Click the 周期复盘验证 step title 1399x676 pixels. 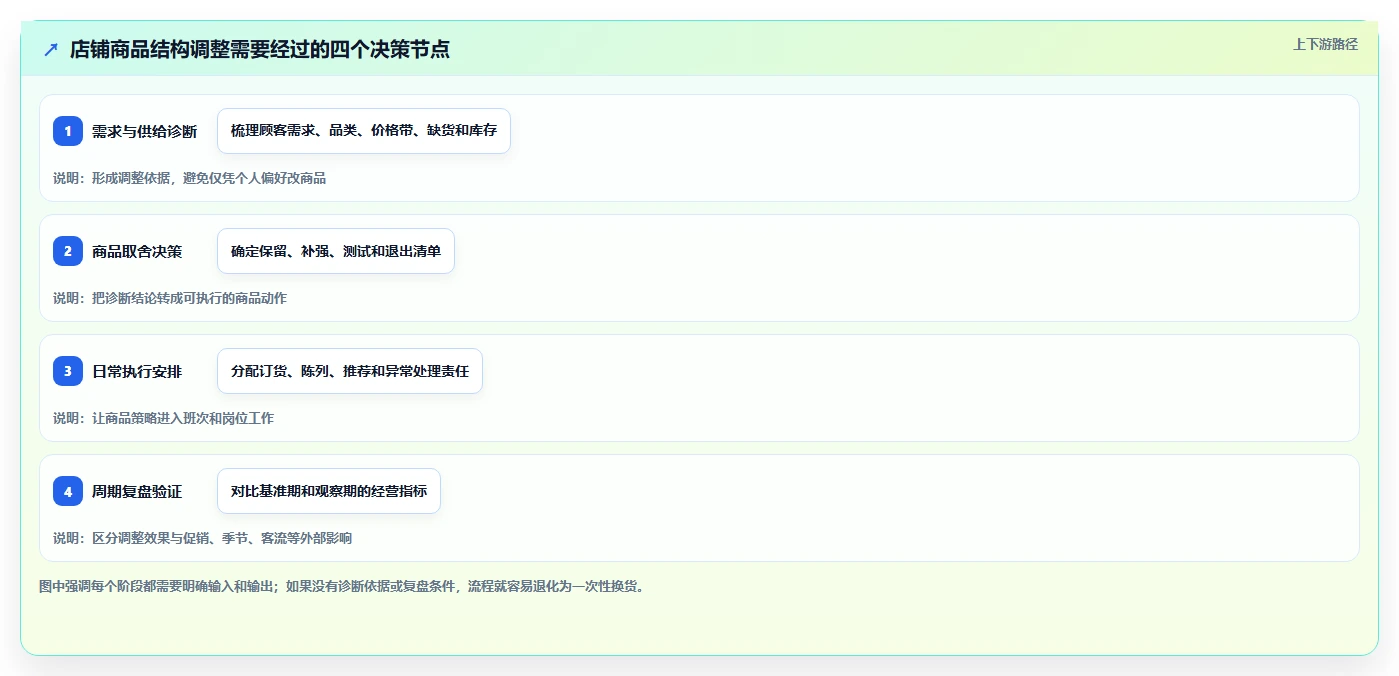click(137, 491)
